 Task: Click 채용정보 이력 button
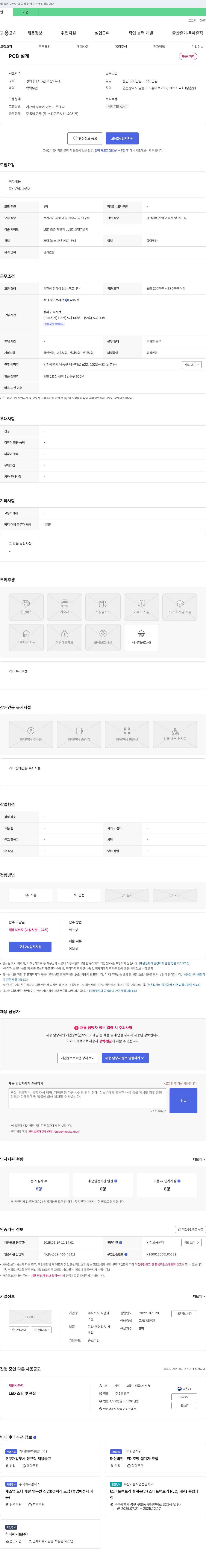[184, 1314]
